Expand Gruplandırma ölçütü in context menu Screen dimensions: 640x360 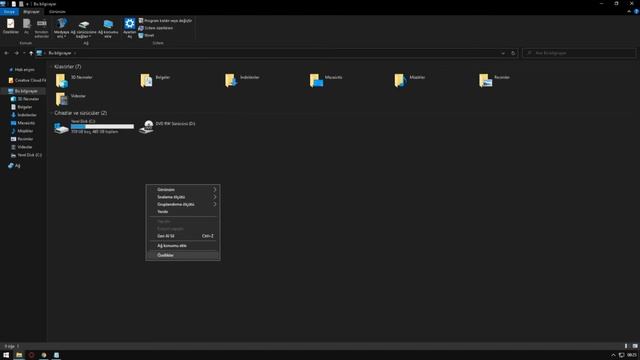(183, 204)
